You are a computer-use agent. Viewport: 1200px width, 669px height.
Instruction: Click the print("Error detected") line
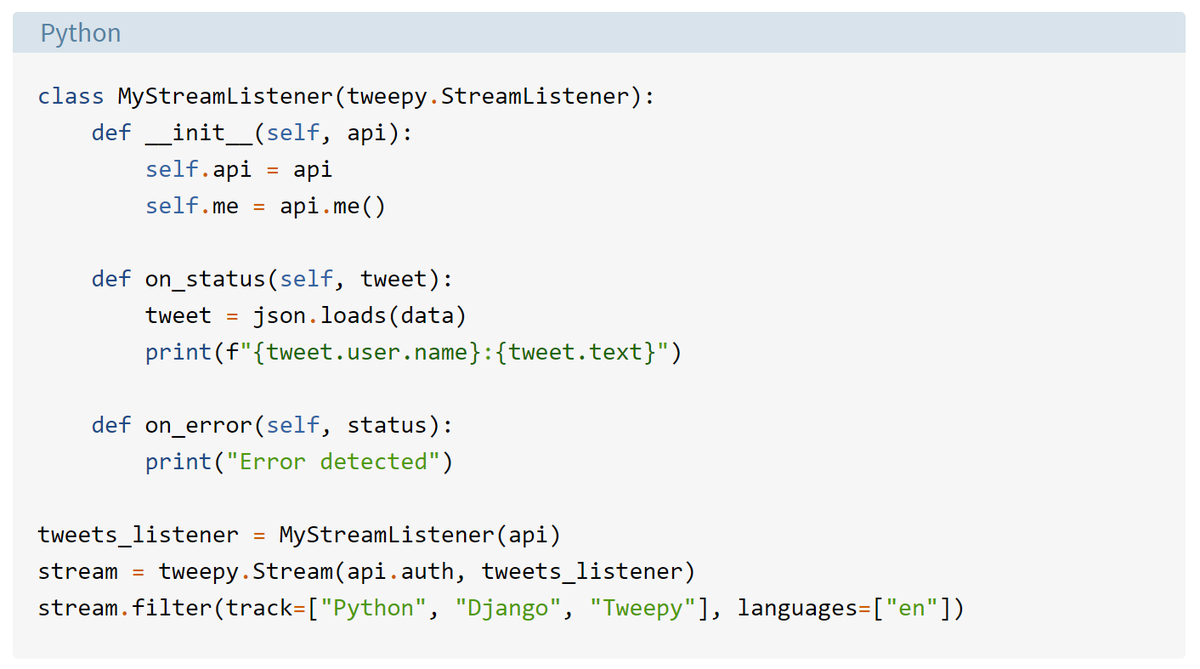[299, 462]
